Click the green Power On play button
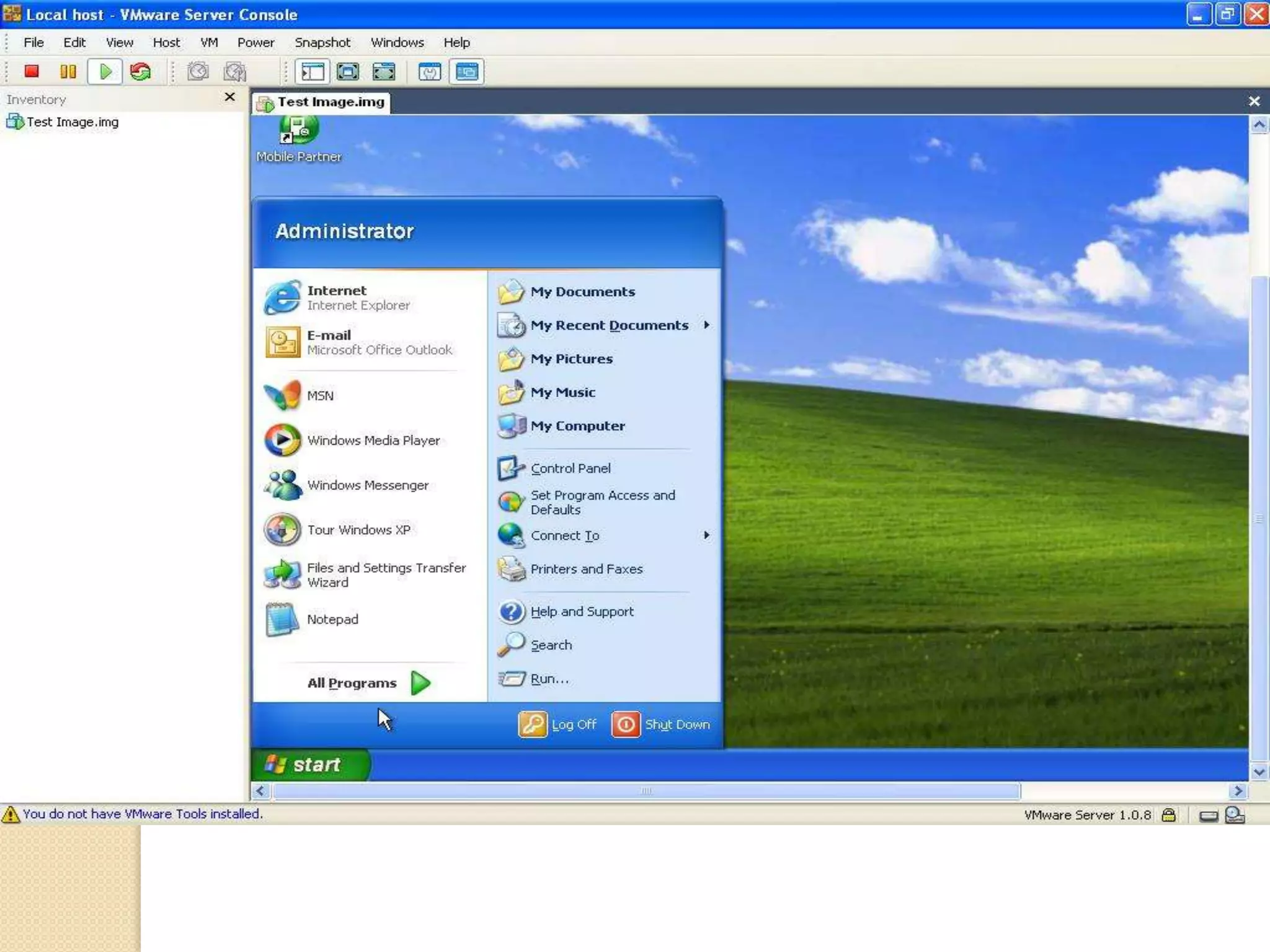This screenshot has height=952, width=1270. pos(105,72)
